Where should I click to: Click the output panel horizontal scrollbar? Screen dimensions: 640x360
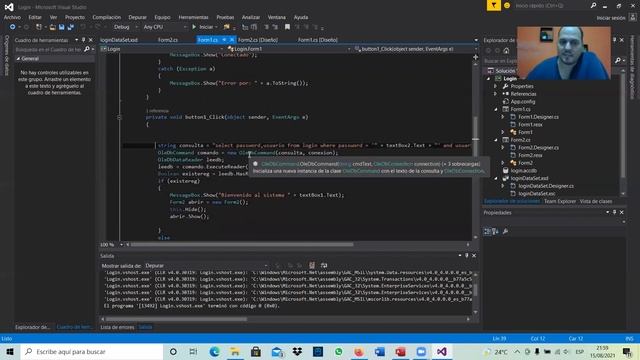[x=176, y=319]
